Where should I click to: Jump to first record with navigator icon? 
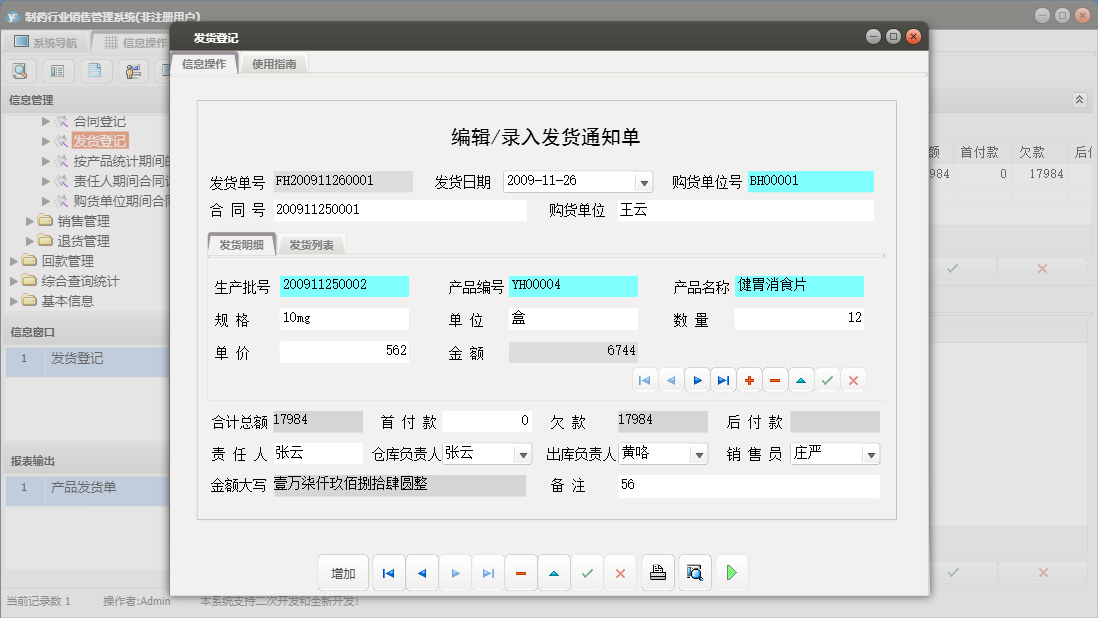389,573
